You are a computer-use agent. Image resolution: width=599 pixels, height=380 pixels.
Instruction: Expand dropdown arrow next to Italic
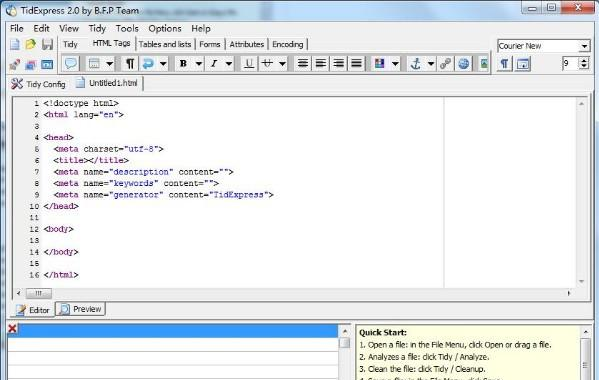229,63
